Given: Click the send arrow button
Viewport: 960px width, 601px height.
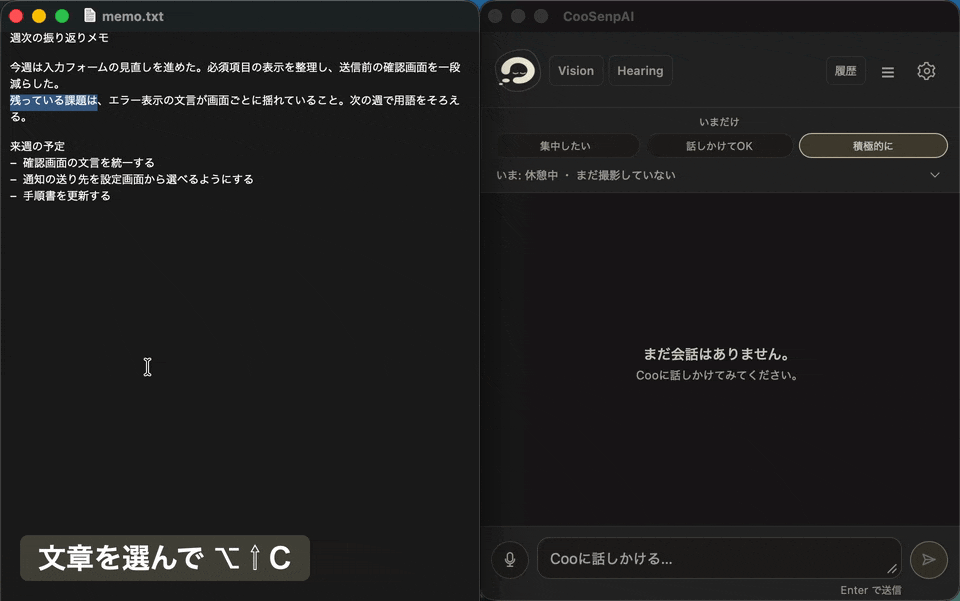Looking at the screenshot, I should click(929, 559).
